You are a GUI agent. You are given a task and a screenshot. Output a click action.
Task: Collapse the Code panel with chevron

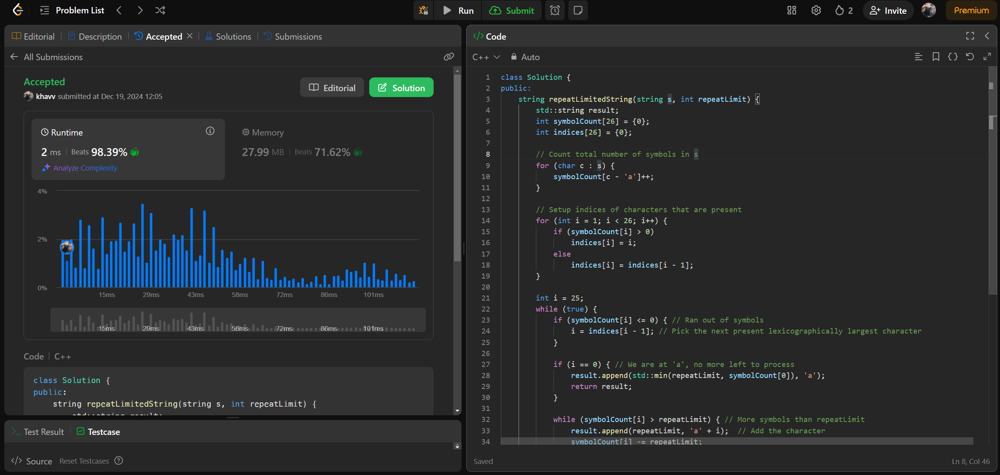[987, 36]
